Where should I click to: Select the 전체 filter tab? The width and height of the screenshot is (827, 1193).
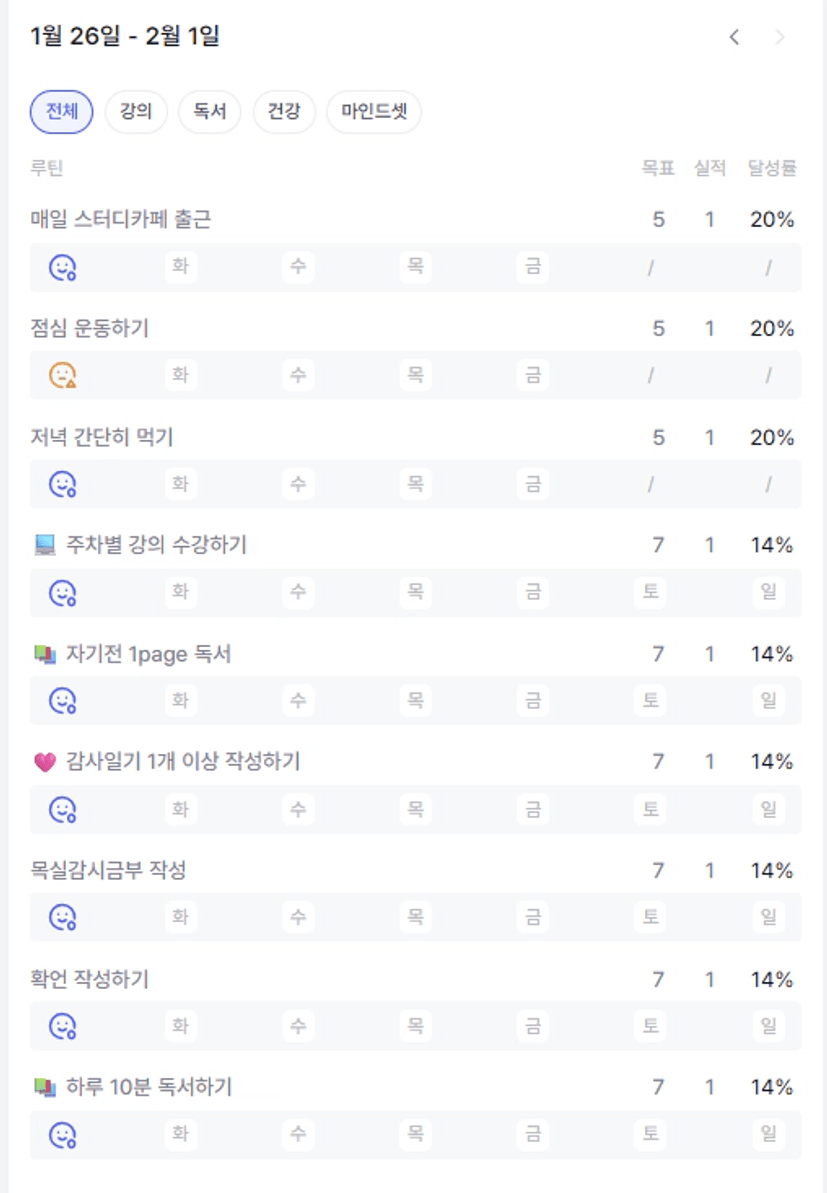pyautogui.click(x=61, y=112)
